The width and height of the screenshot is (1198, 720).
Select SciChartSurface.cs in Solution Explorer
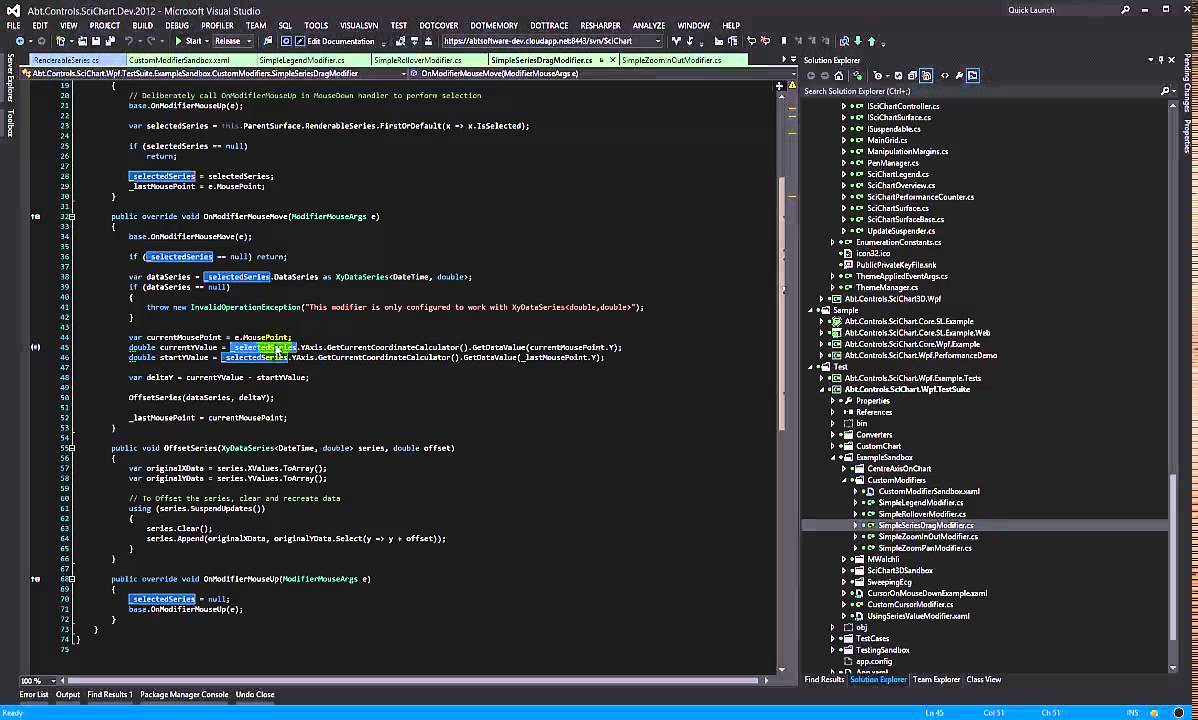click(898, 208)
